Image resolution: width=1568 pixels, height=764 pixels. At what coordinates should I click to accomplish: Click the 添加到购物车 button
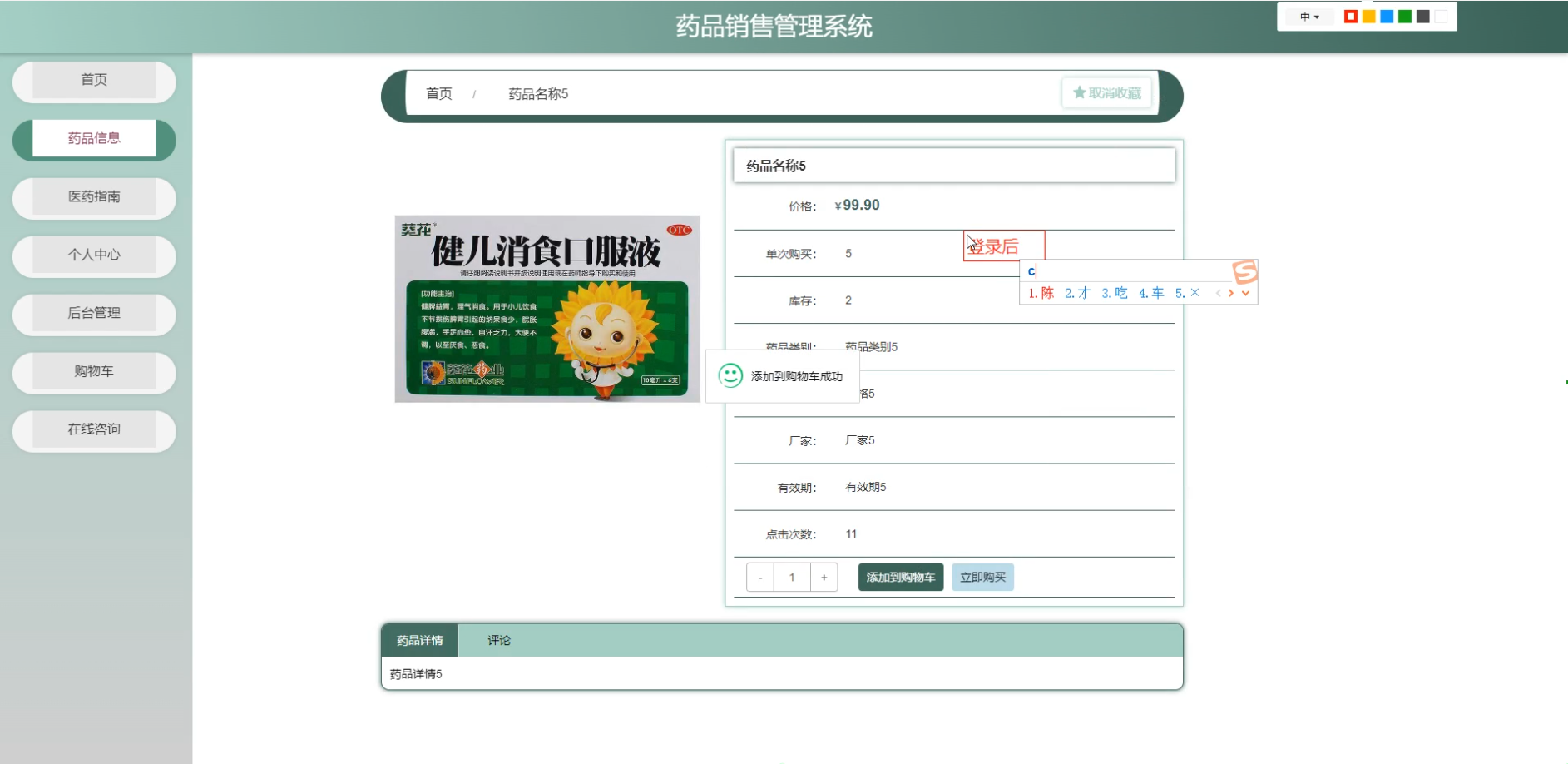901,577
